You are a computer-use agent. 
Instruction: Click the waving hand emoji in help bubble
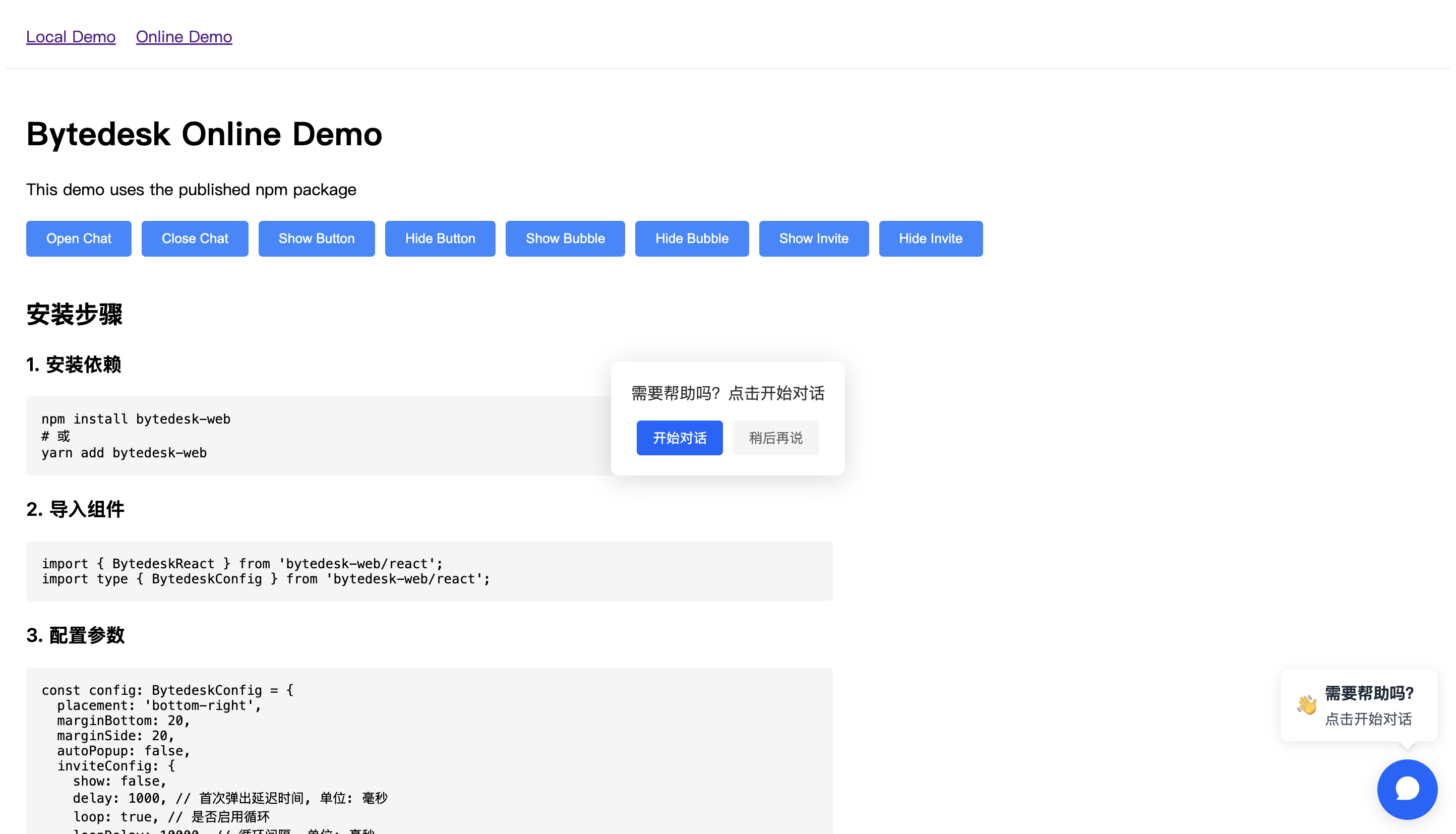[x=1307, y=704]
